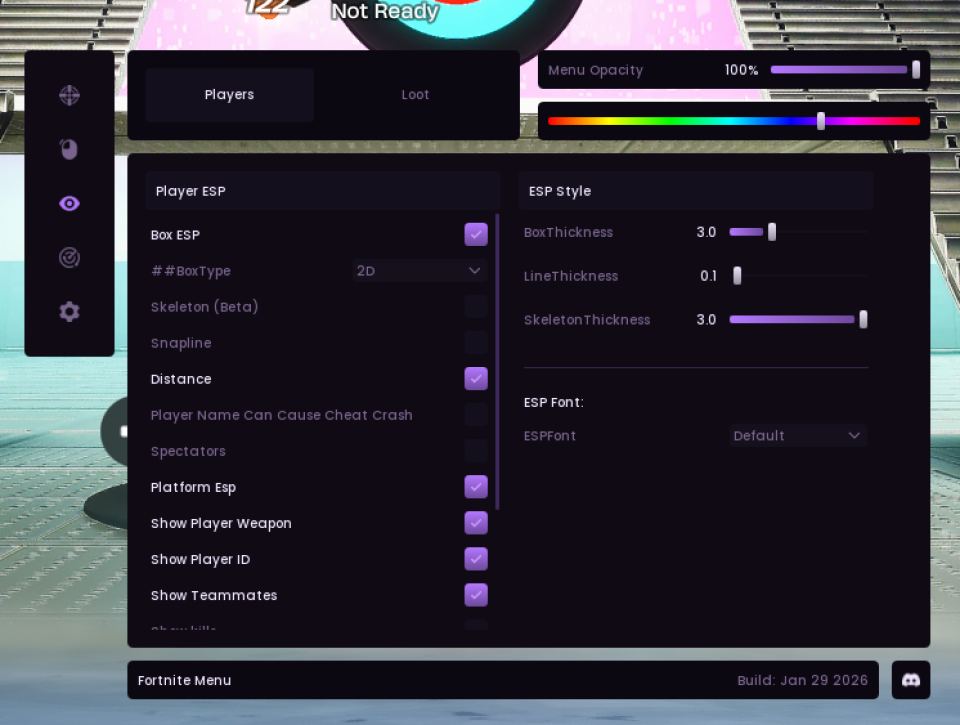Enable the Skeleton (Beta) checkbox
The height and width of the screenshot is (725, 960).
coord(476,307)
